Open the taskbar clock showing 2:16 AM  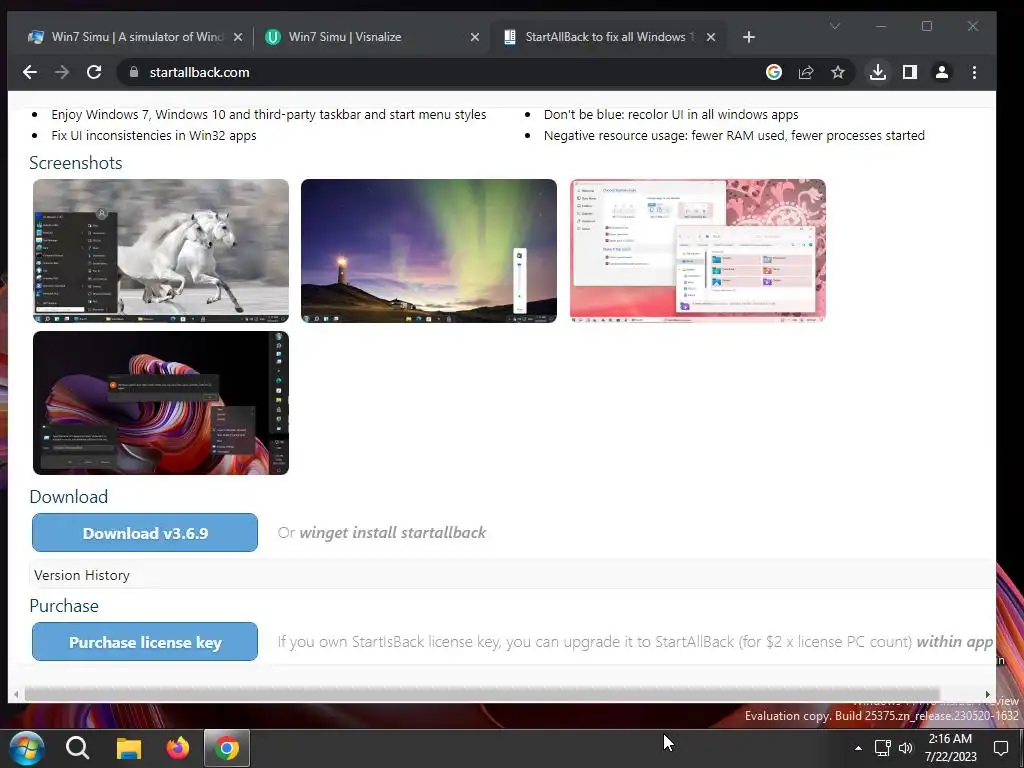950,748
